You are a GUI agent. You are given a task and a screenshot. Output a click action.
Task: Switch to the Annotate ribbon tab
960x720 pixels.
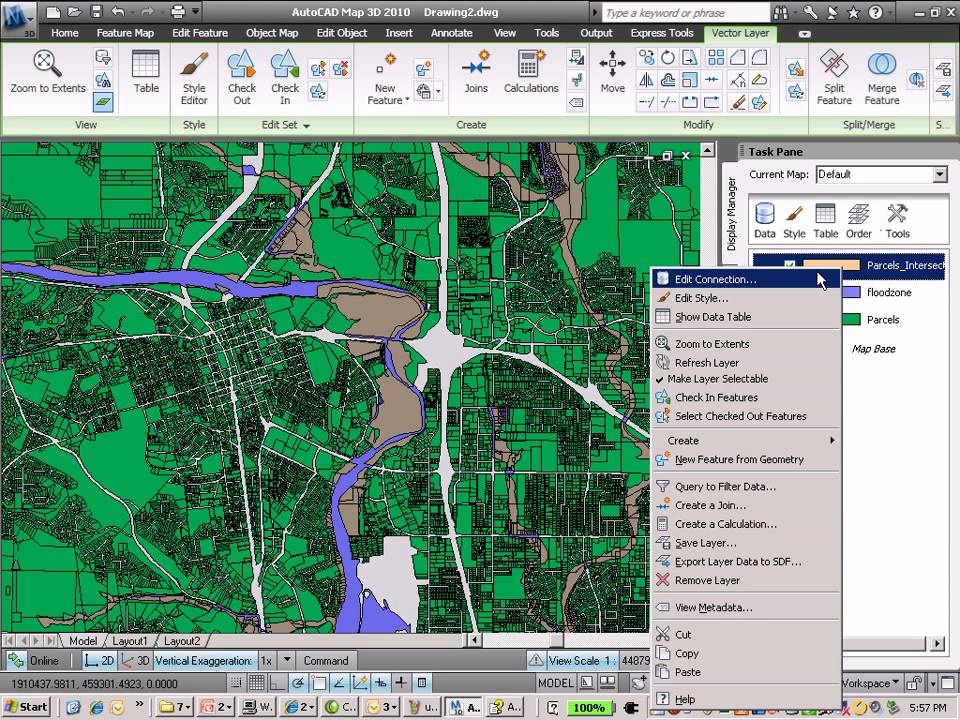[451, 33]
